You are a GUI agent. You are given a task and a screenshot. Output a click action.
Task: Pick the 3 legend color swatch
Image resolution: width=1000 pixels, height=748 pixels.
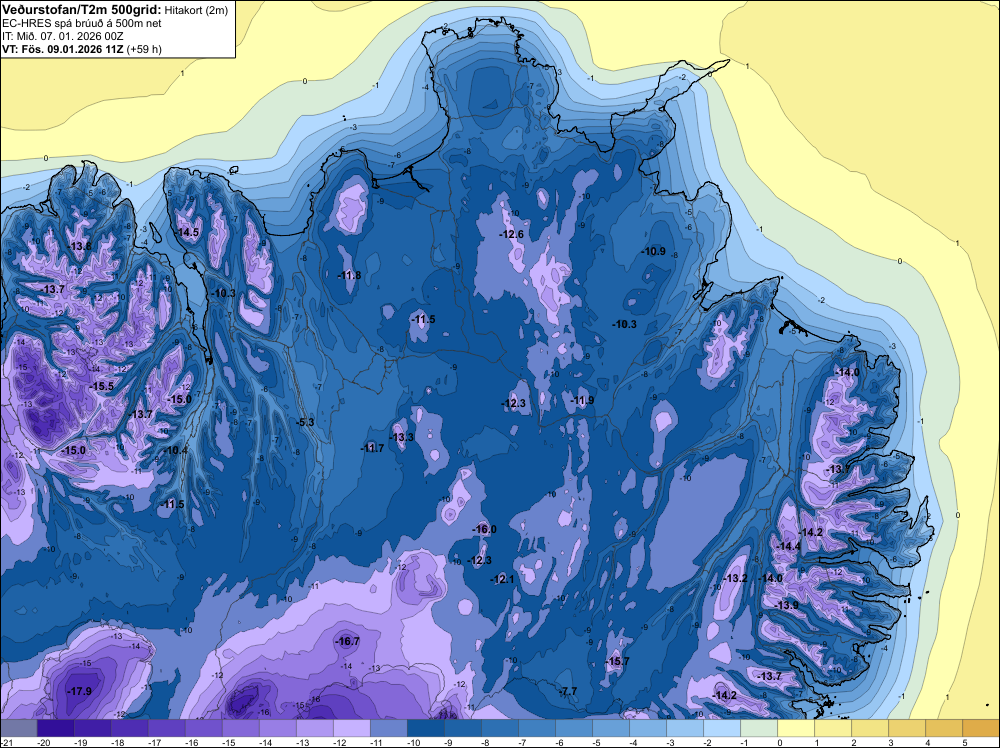coord(907,728)
